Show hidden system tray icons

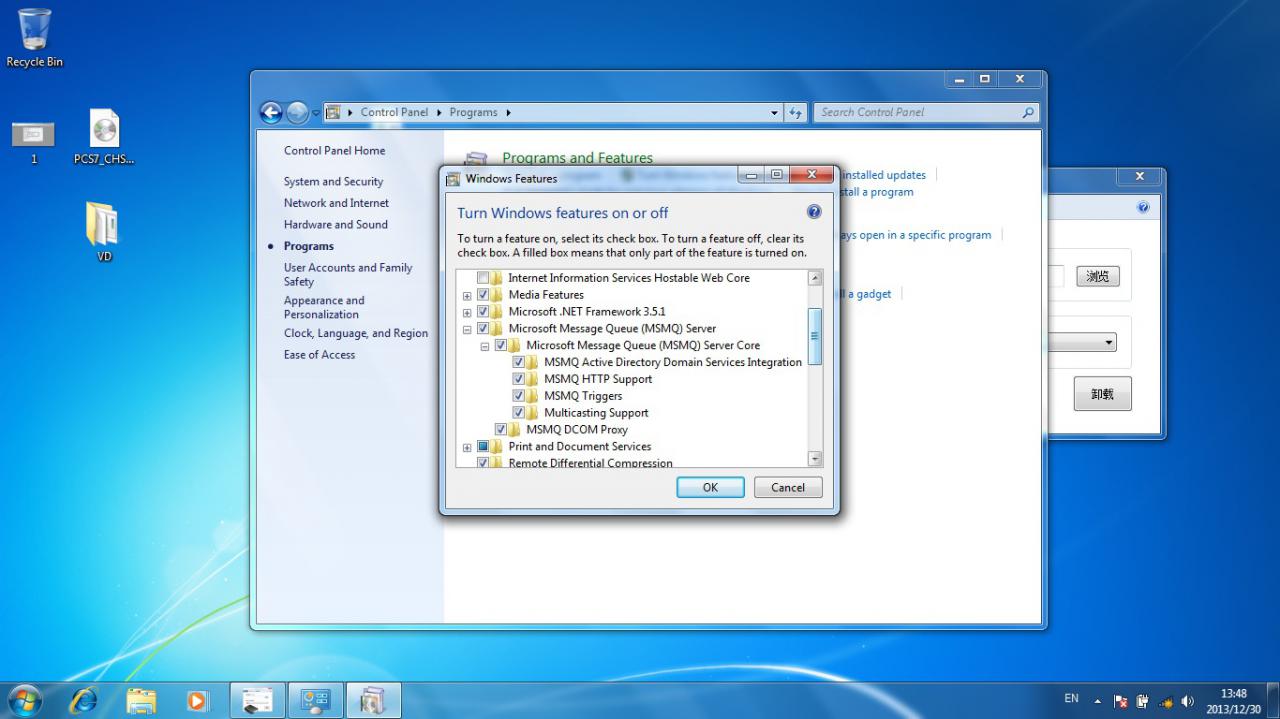click(x=1098, y=700)
